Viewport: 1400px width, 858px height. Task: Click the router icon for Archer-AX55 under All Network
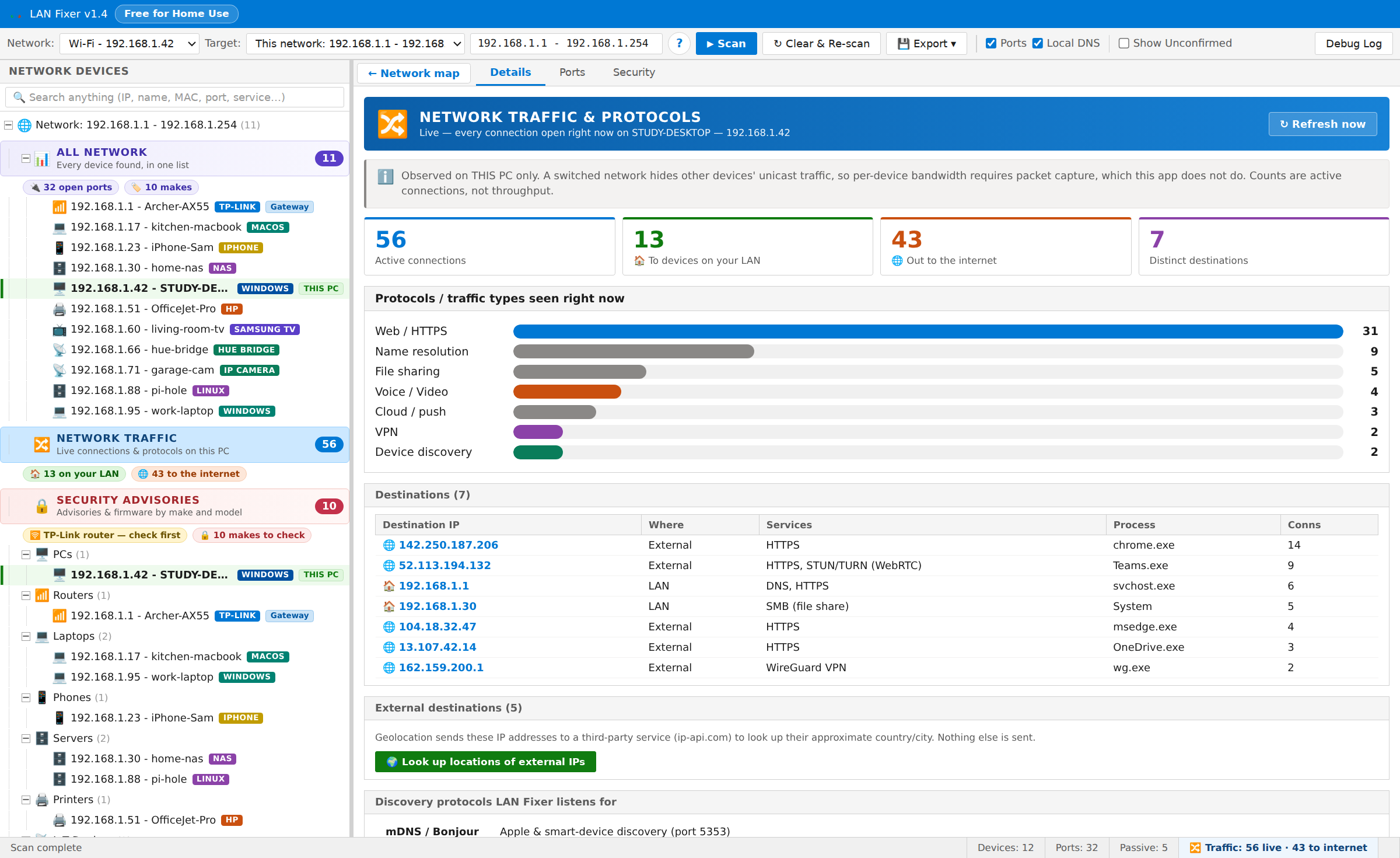(x=60, y=207)
